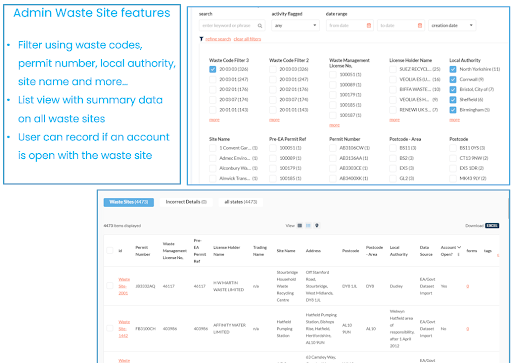Select the Waste Sites (4473) tab
This screenshot has width=512, height=363.
129,202
